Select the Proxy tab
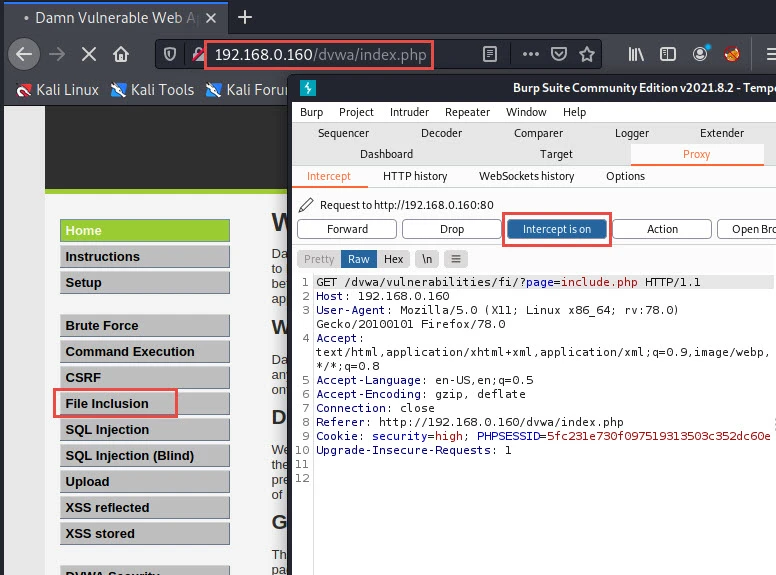 697,154
